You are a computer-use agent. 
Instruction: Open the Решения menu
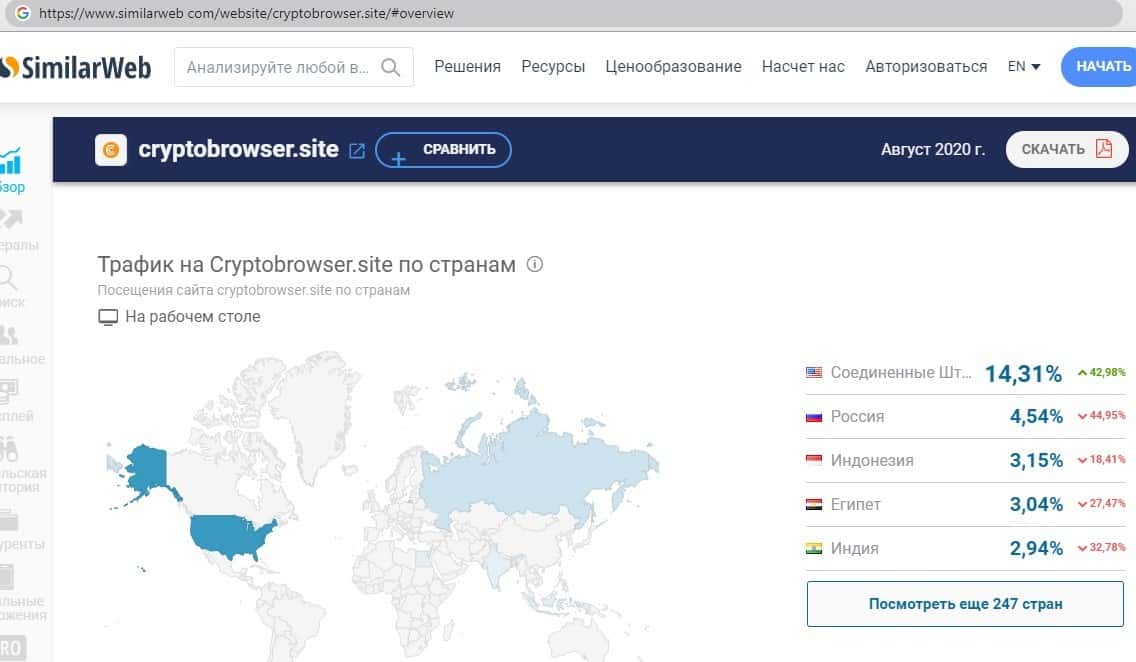467,67
